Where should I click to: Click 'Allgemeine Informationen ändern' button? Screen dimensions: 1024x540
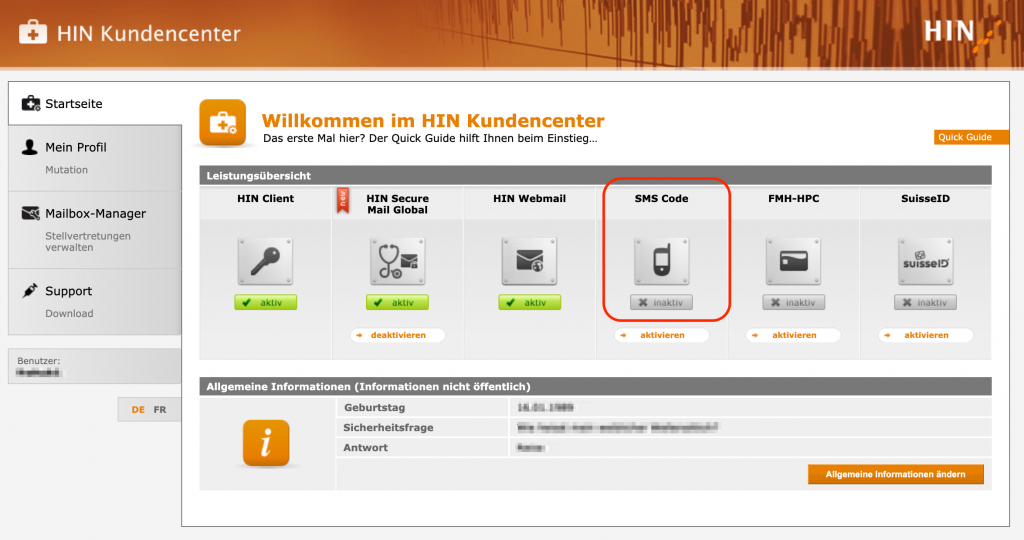coord(895,474)
